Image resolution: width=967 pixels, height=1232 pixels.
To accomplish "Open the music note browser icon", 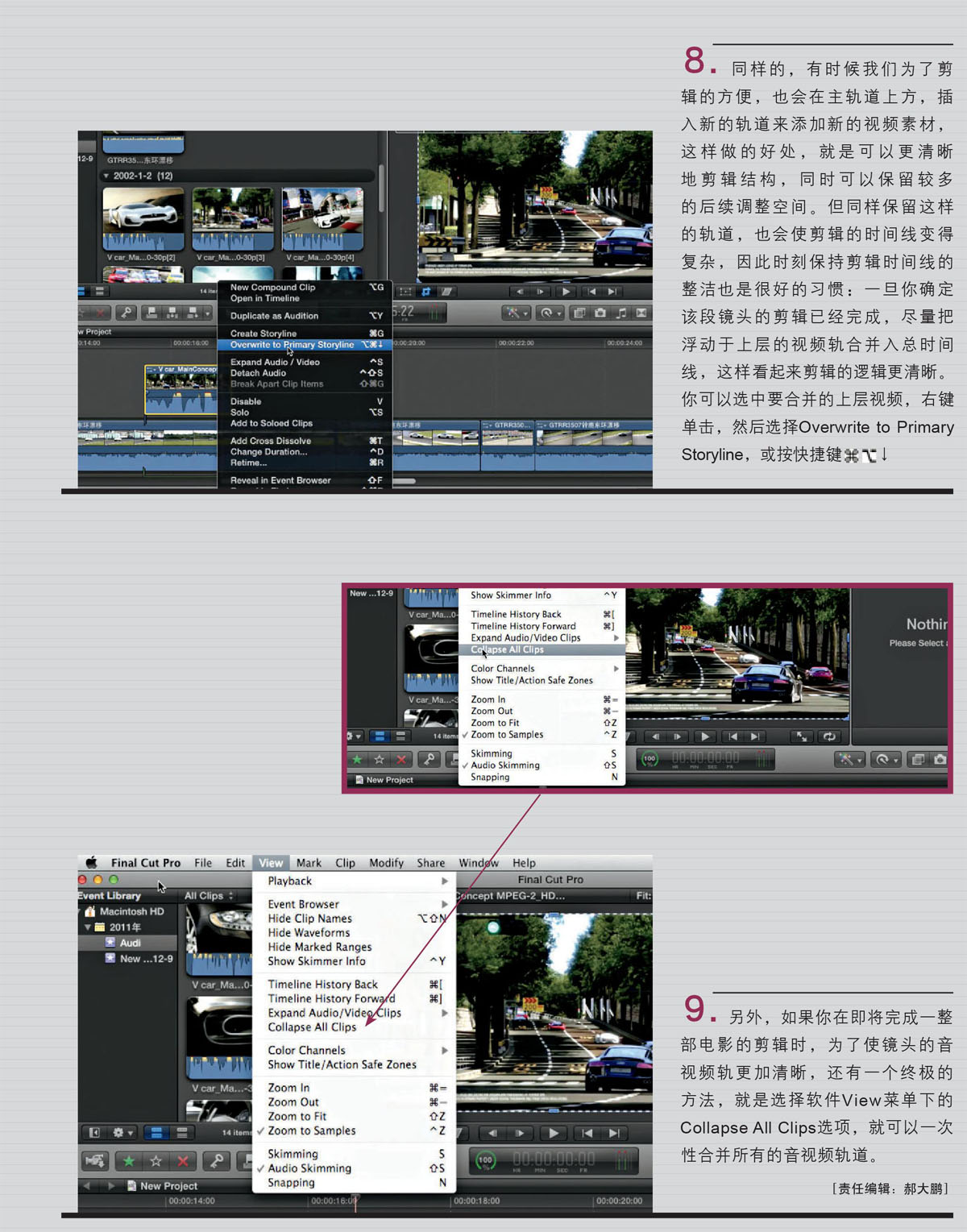I will point(621,313).
